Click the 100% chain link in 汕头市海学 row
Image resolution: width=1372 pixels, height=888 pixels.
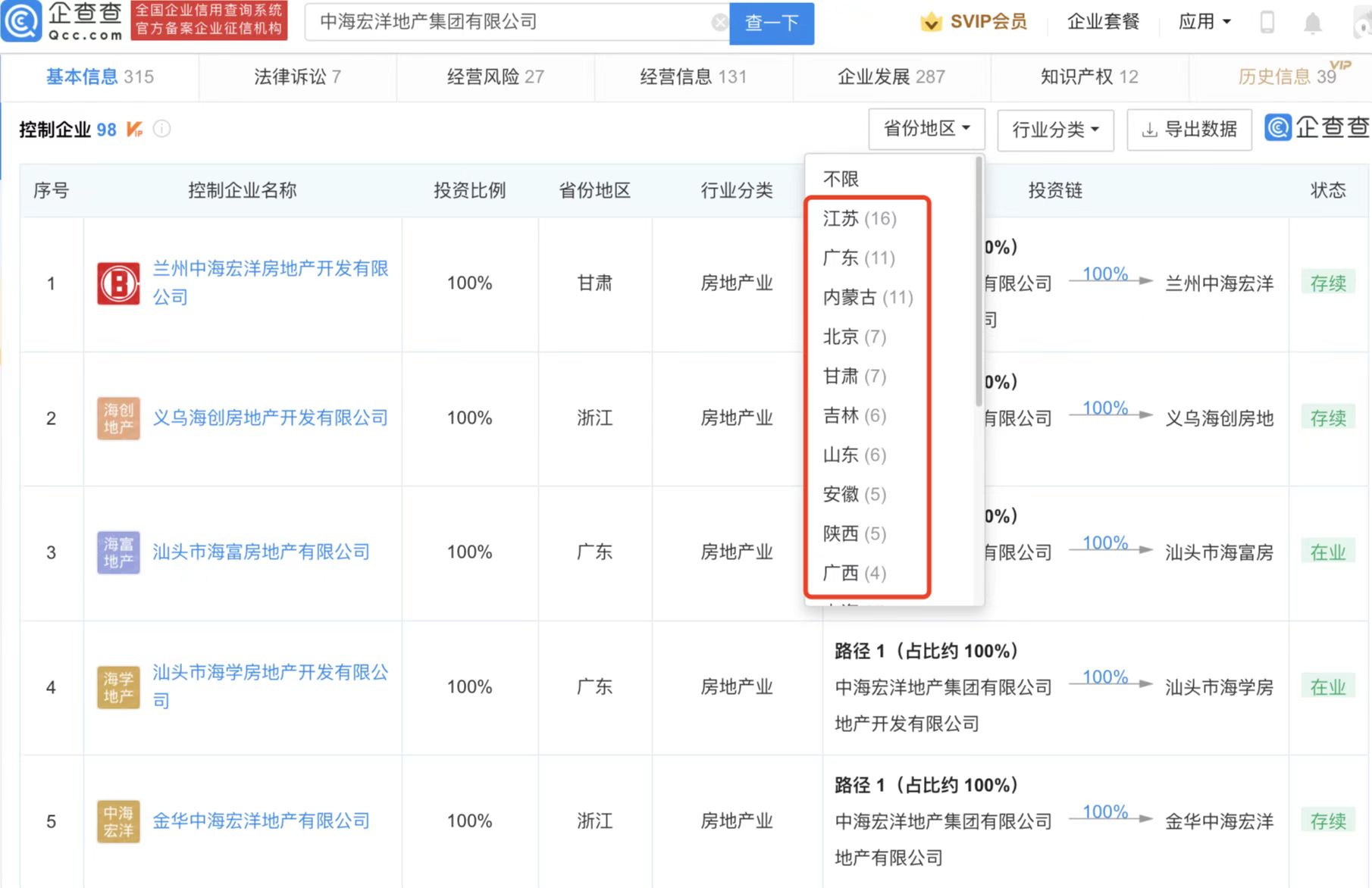click(1105, 677)
